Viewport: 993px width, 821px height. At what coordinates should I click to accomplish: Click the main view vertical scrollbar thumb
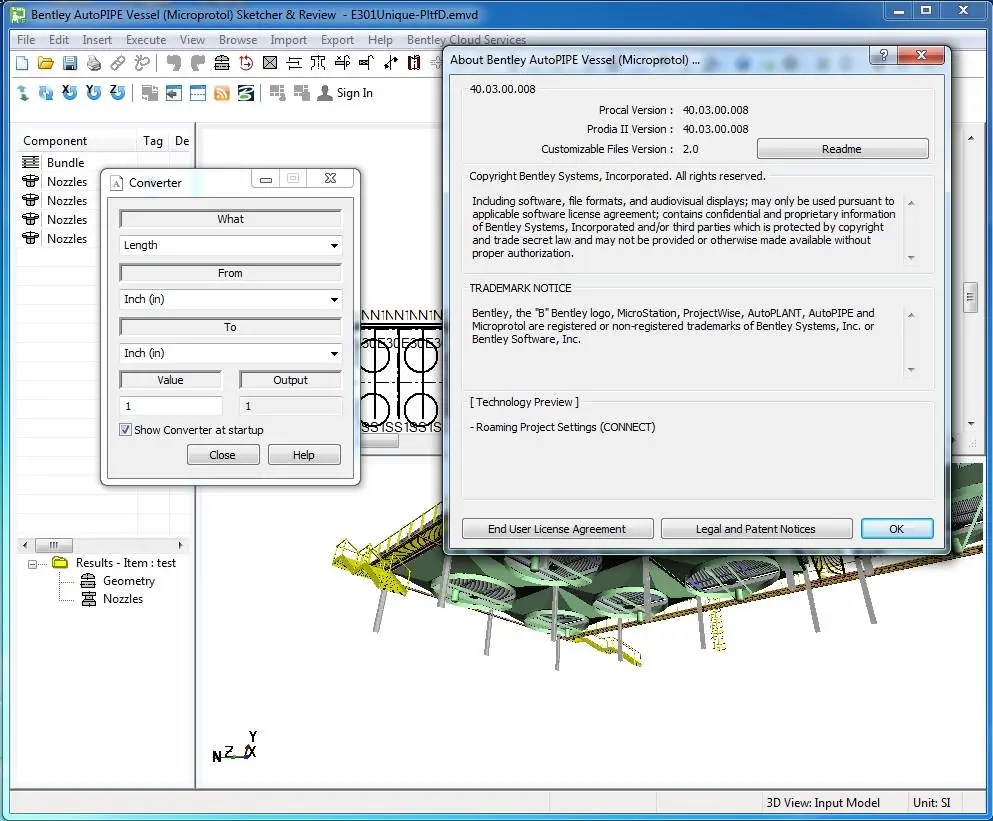pyautogui.click(x=970, y=297)
